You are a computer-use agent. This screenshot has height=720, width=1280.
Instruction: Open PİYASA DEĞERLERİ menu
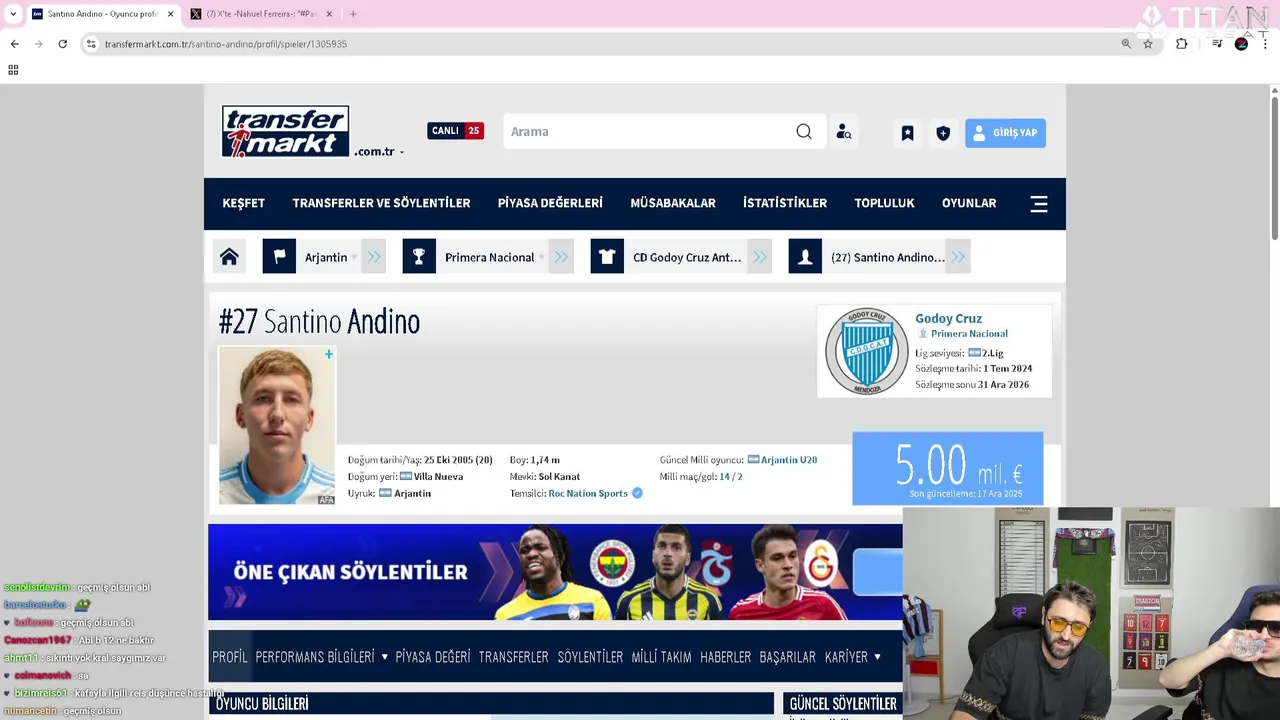coord(550,203)
